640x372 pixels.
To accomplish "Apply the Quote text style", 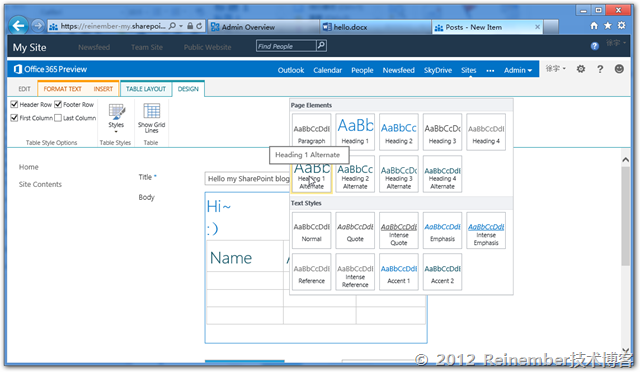I will 355,230.
